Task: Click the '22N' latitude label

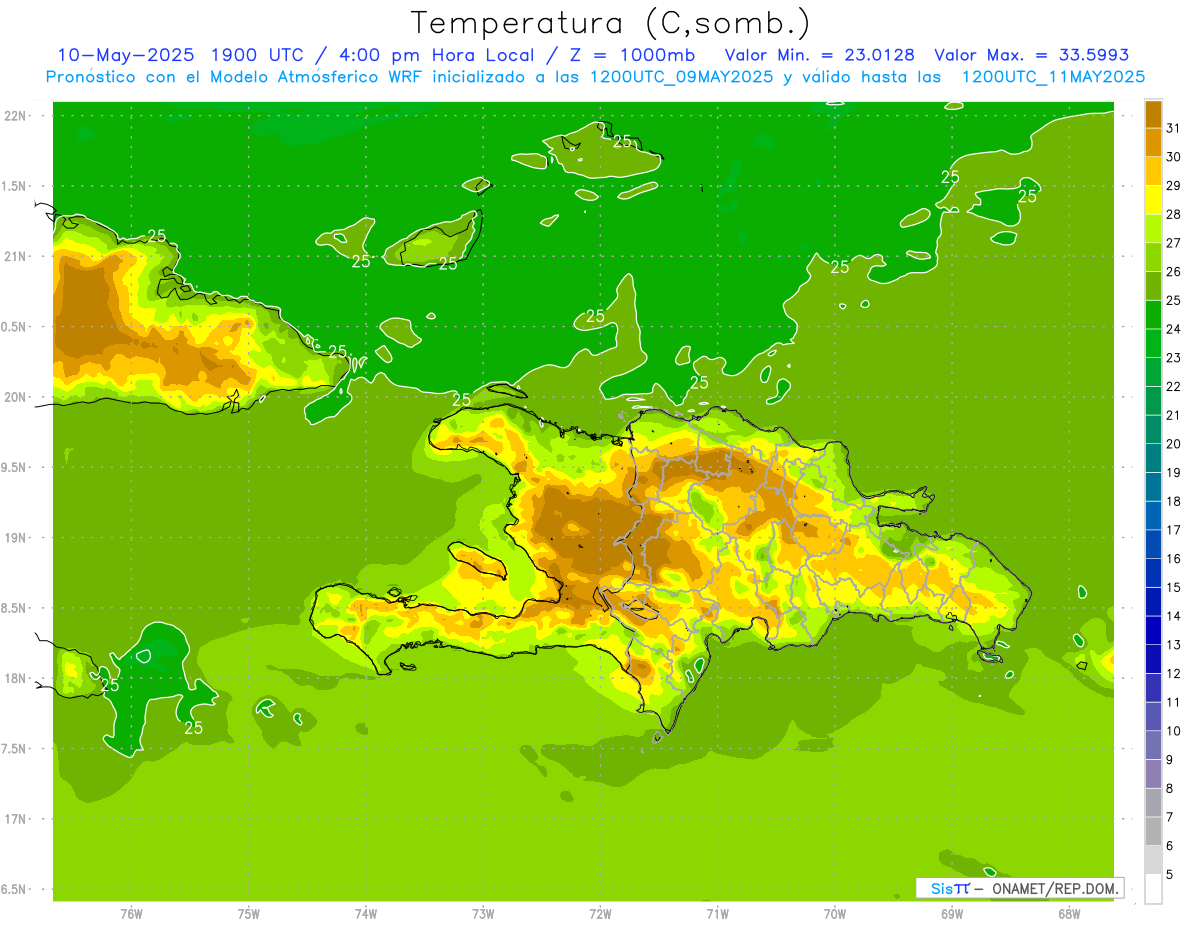Action: tap(15, 116)
